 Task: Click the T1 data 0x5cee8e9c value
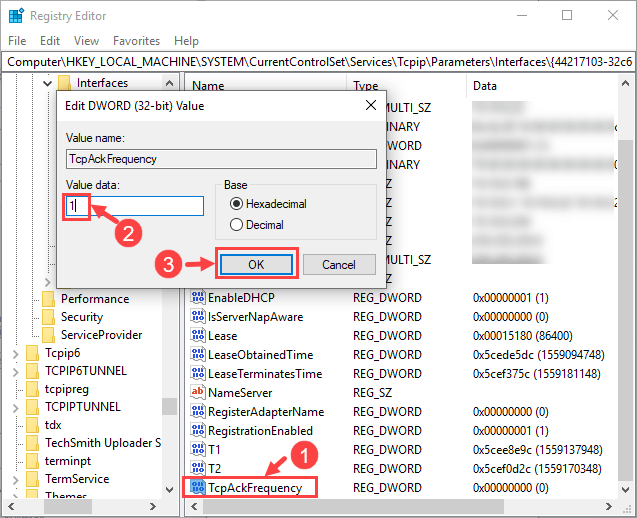coord(537,449)
